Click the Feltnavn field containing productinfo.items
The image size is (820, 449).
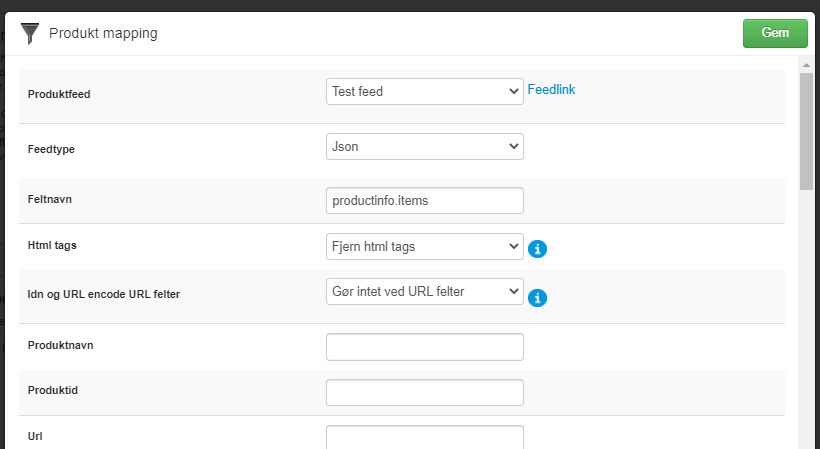coord(425,201)
